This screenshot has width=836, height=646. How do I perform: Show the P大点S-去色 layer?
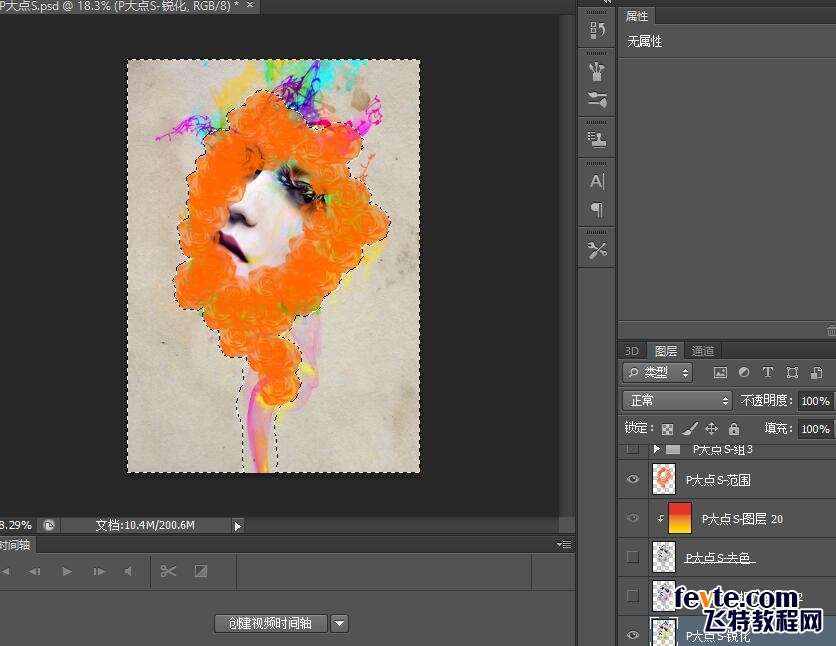click(x=632, y=556)
